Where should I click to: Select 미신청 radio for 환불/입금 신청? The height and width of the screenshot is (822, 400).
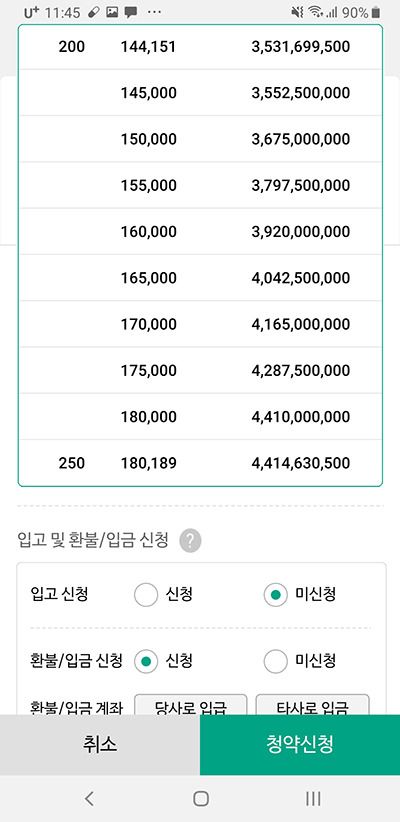275,661
